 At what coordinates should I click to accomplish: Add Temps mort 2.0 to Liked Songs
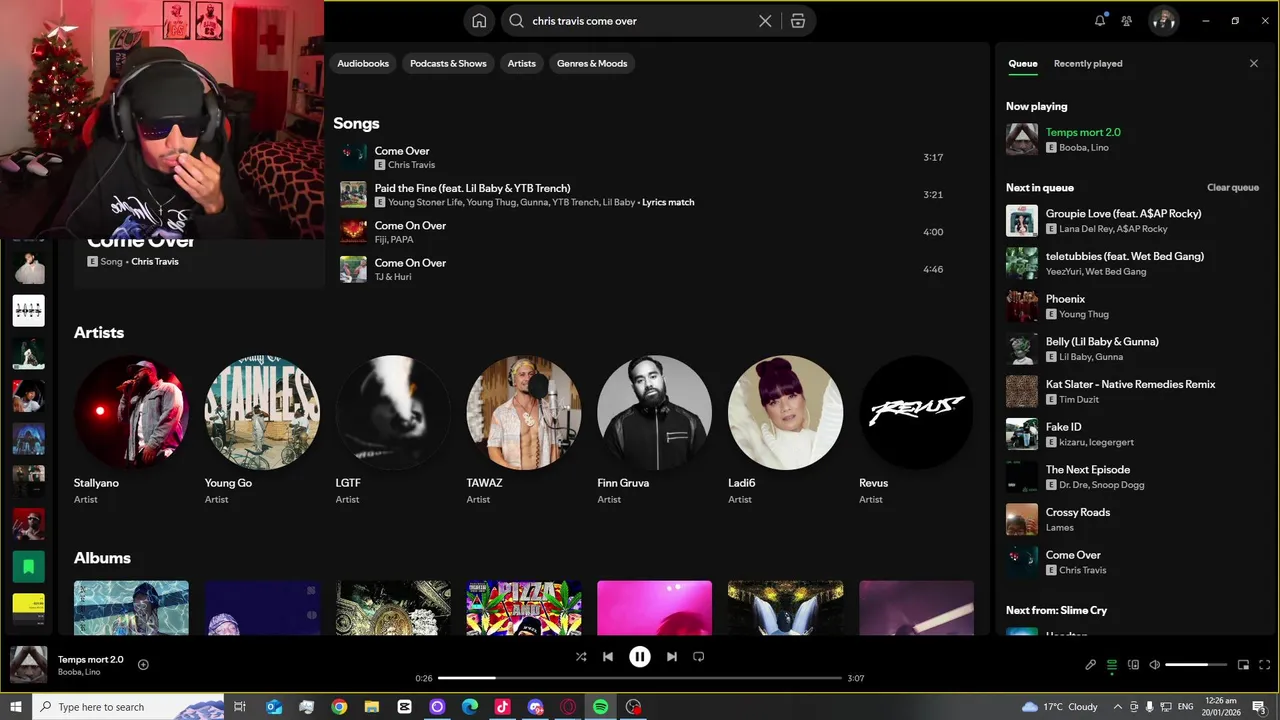(143, 665)
